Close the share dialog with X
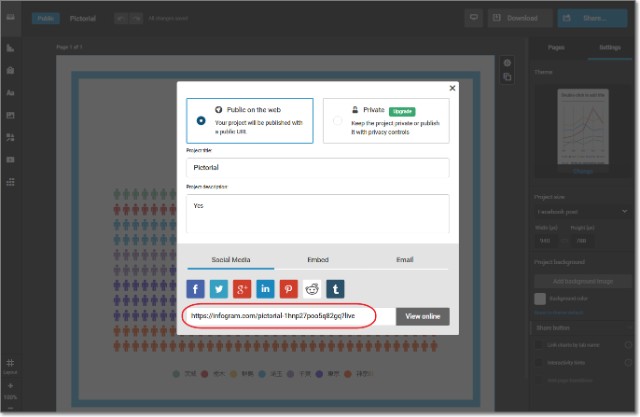The image size is (640, 417). click(452, 88)
